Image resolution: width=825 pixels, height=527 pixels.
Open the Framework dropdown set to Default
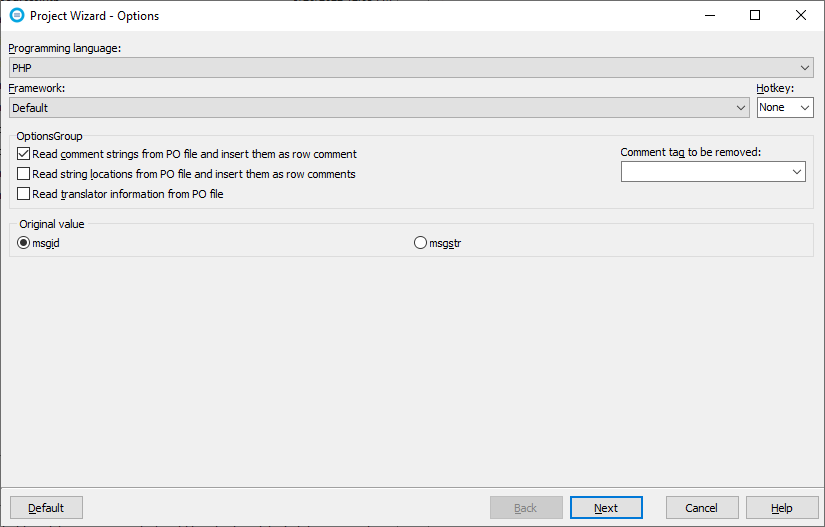[x=379, y=108]
